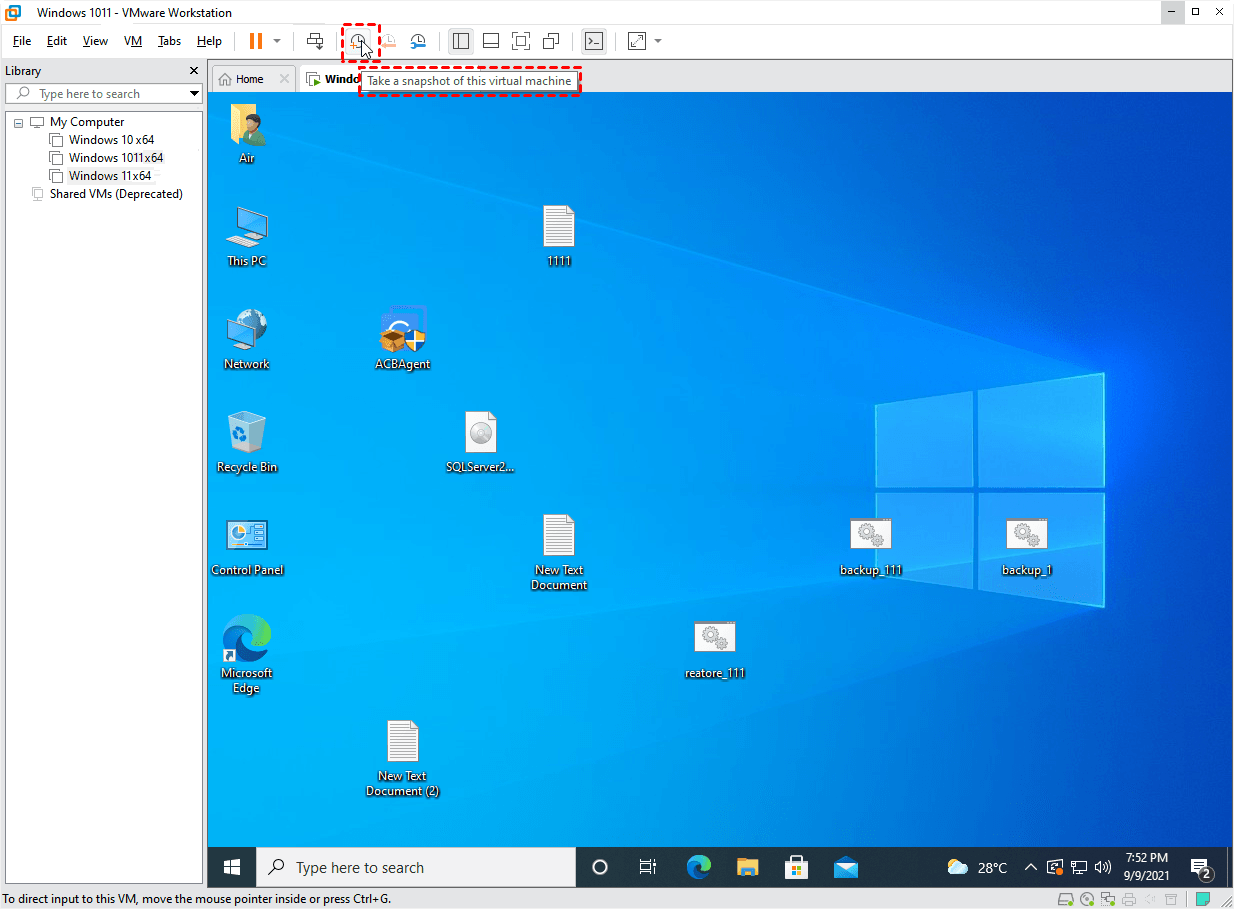The height and width of the screenshot is (909, 1234).
Task: Click Send Ctrl+Alt+Del toolbar icon
Action: [315, 41]
